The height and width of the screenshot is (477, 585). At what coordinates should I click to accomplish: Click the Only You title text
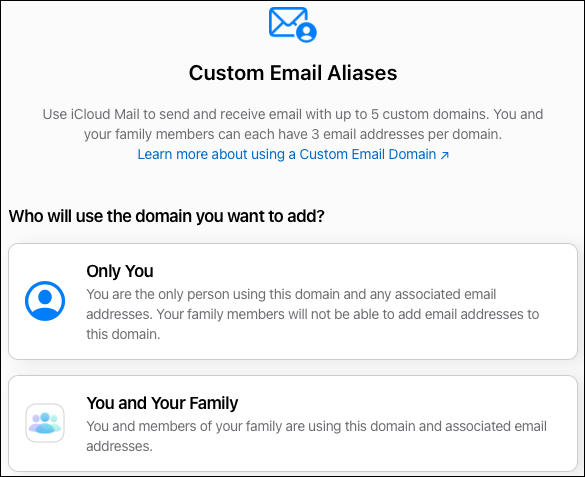[x=120, y=271]
